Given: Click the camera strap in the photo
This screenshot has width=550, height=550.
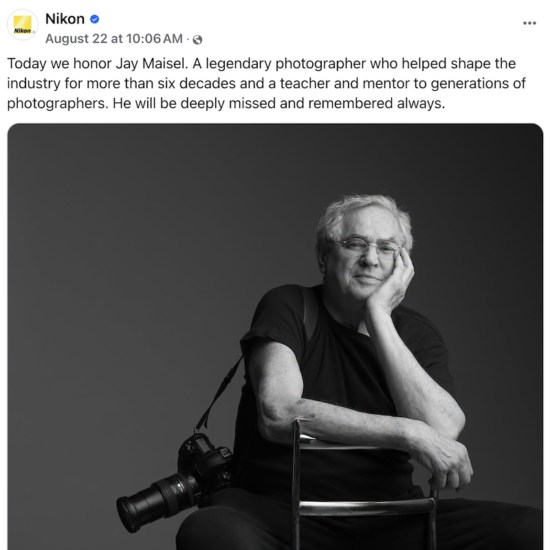Looking at the screenshot, I should 219,393.
